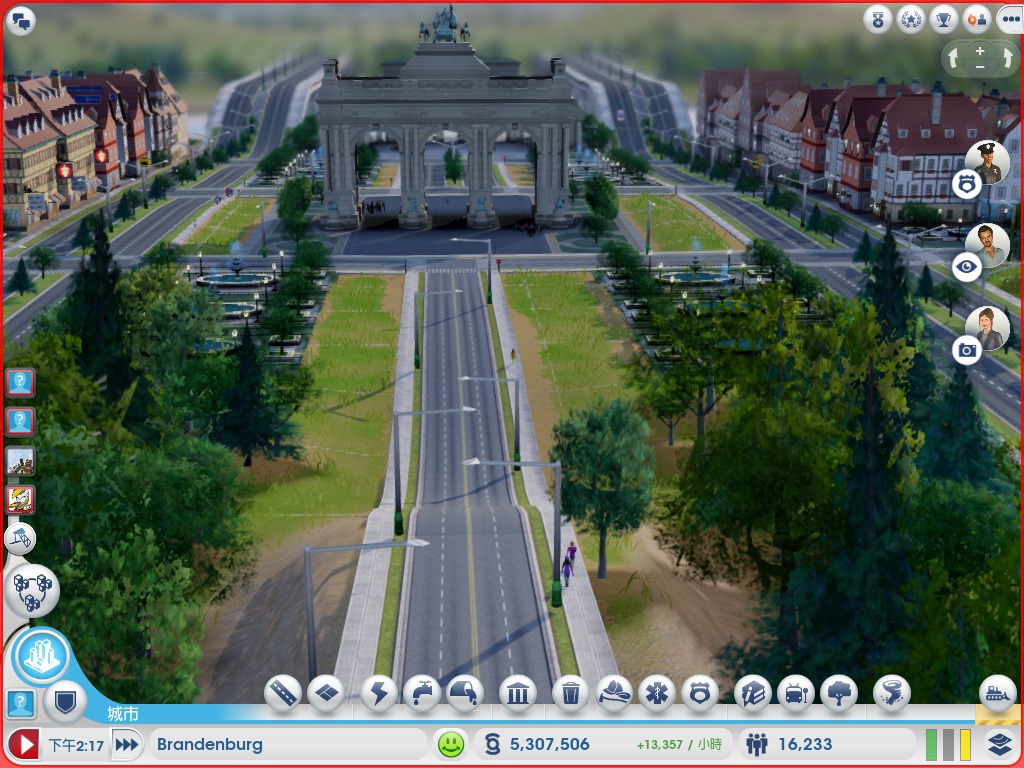Open the Roads build menu
This screenshot has width=1024, height=768.
[283, 693]
